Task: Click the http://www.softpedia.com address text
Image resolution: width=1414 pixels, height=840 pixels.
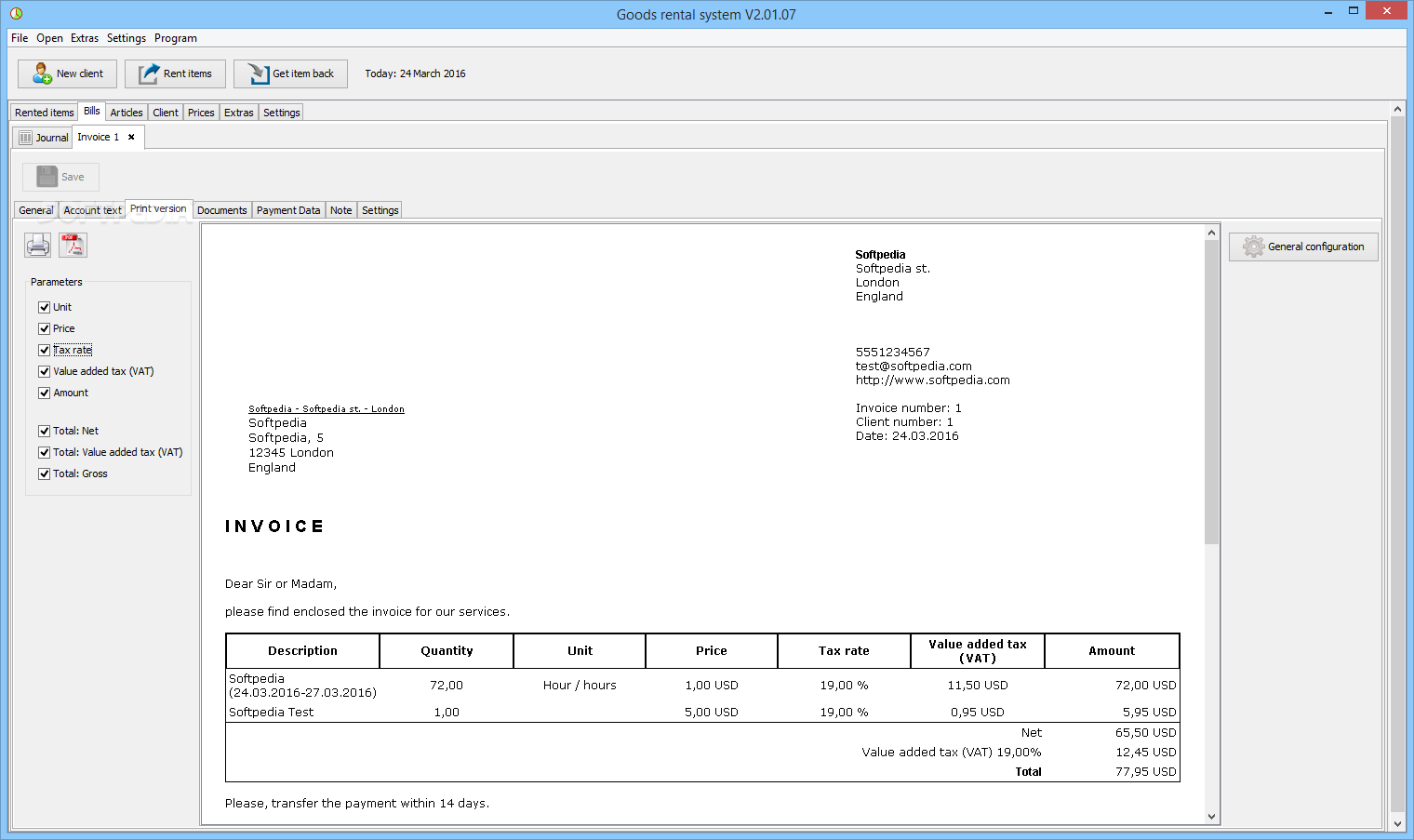Action: tap(933, 380)
